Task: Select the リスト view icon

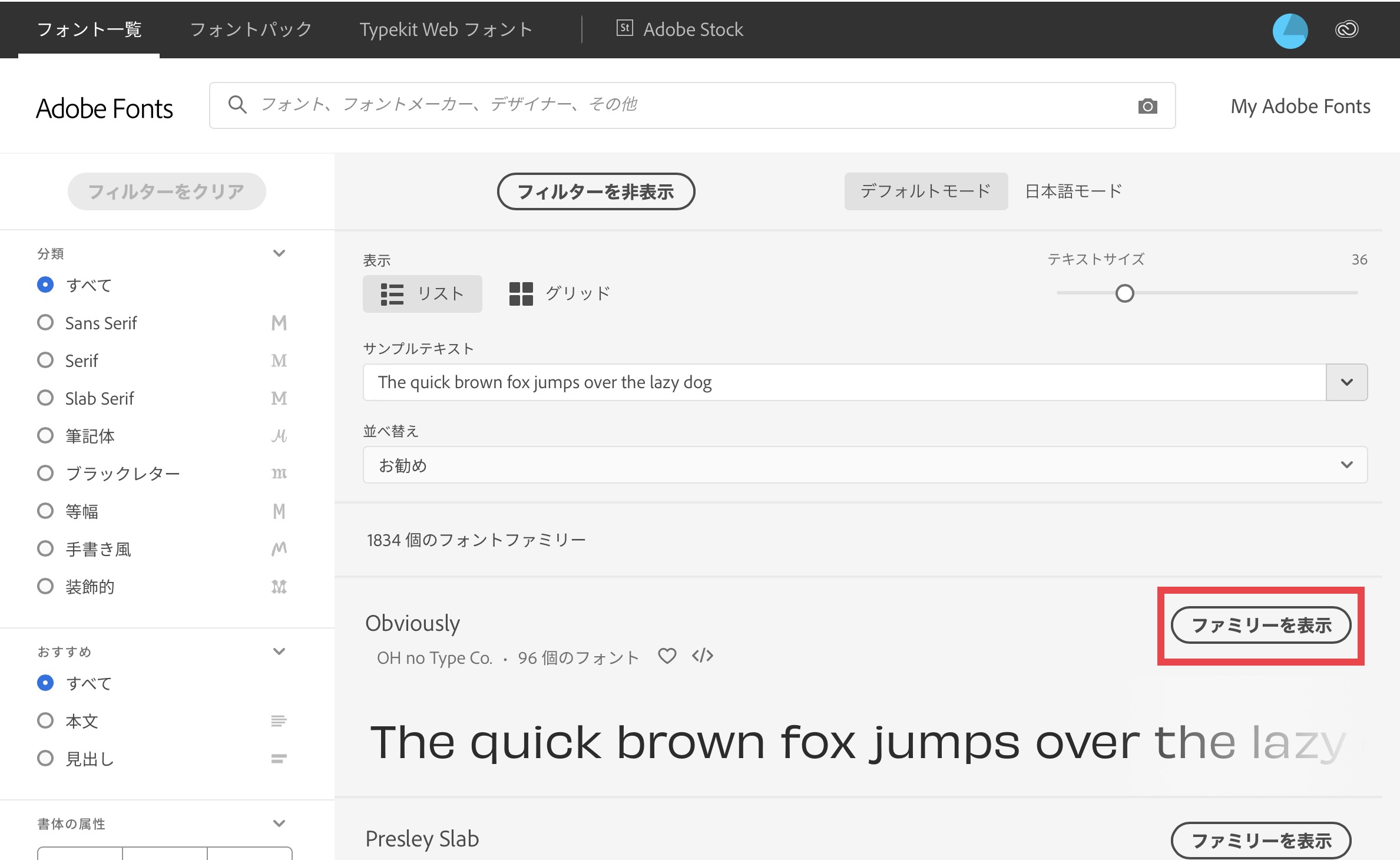Action: (392, 294)
